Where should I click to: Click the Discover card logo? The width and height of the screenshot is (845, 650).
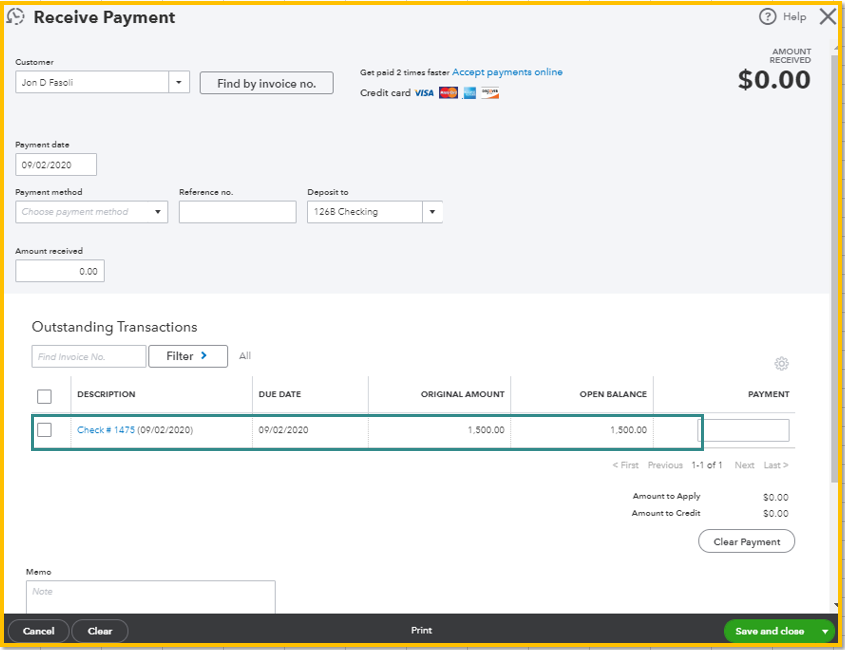tap(490, 93)
